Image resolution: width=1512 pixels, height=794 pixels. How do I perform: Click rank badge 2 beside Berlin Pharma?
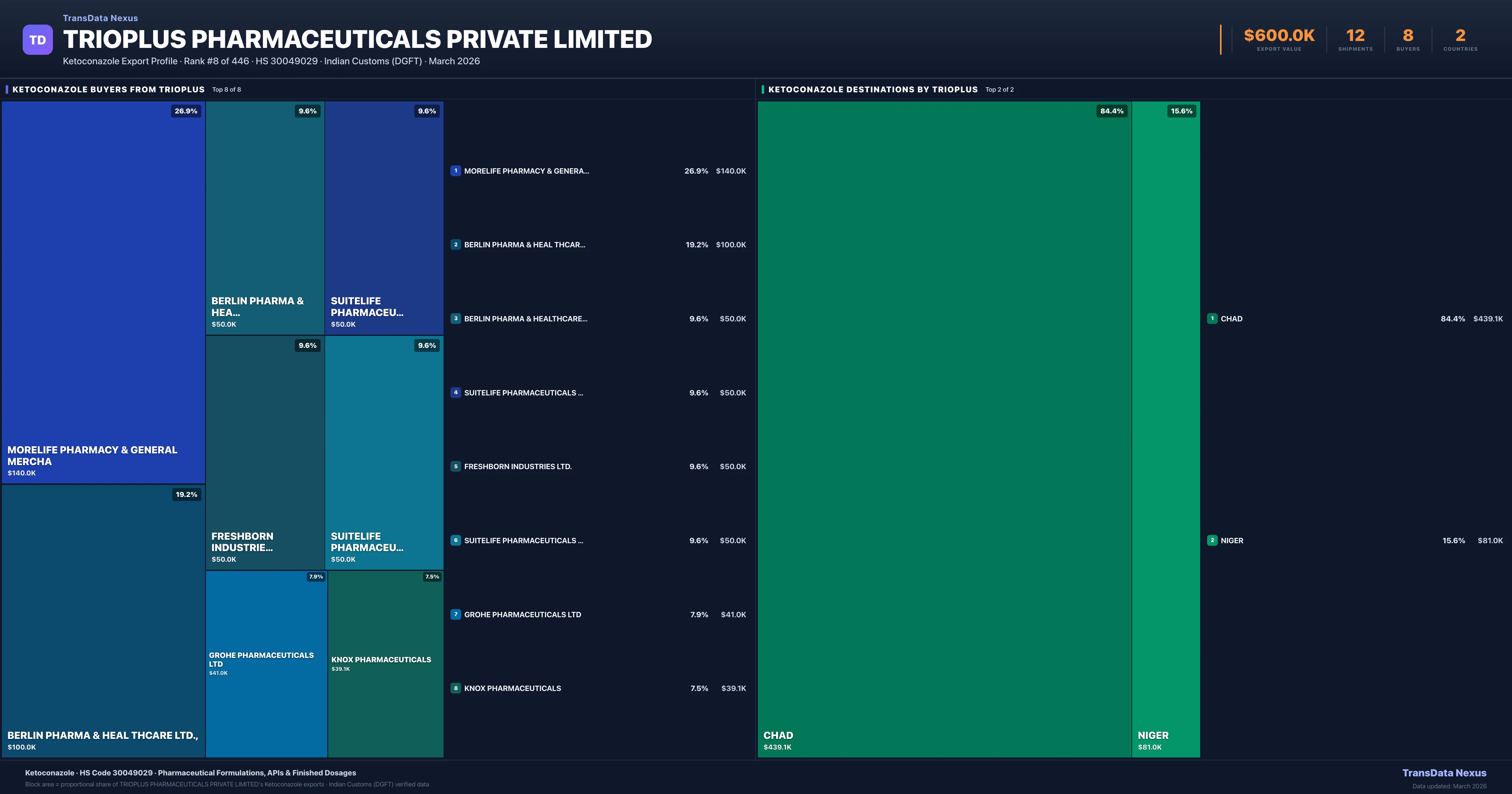[x=455, y=245]
